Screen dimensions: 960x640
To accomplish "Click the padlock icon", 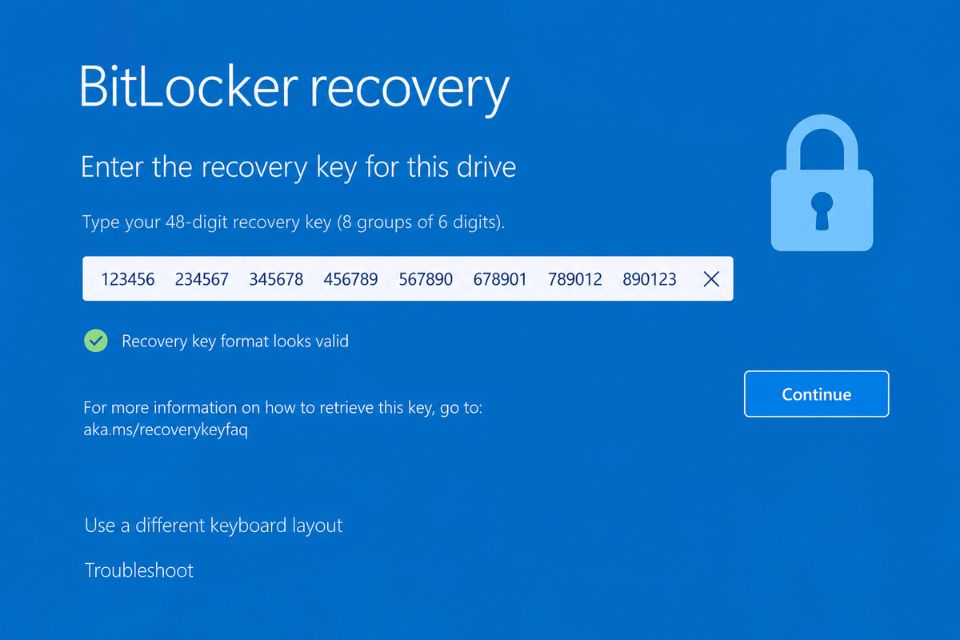I will 822,183.
